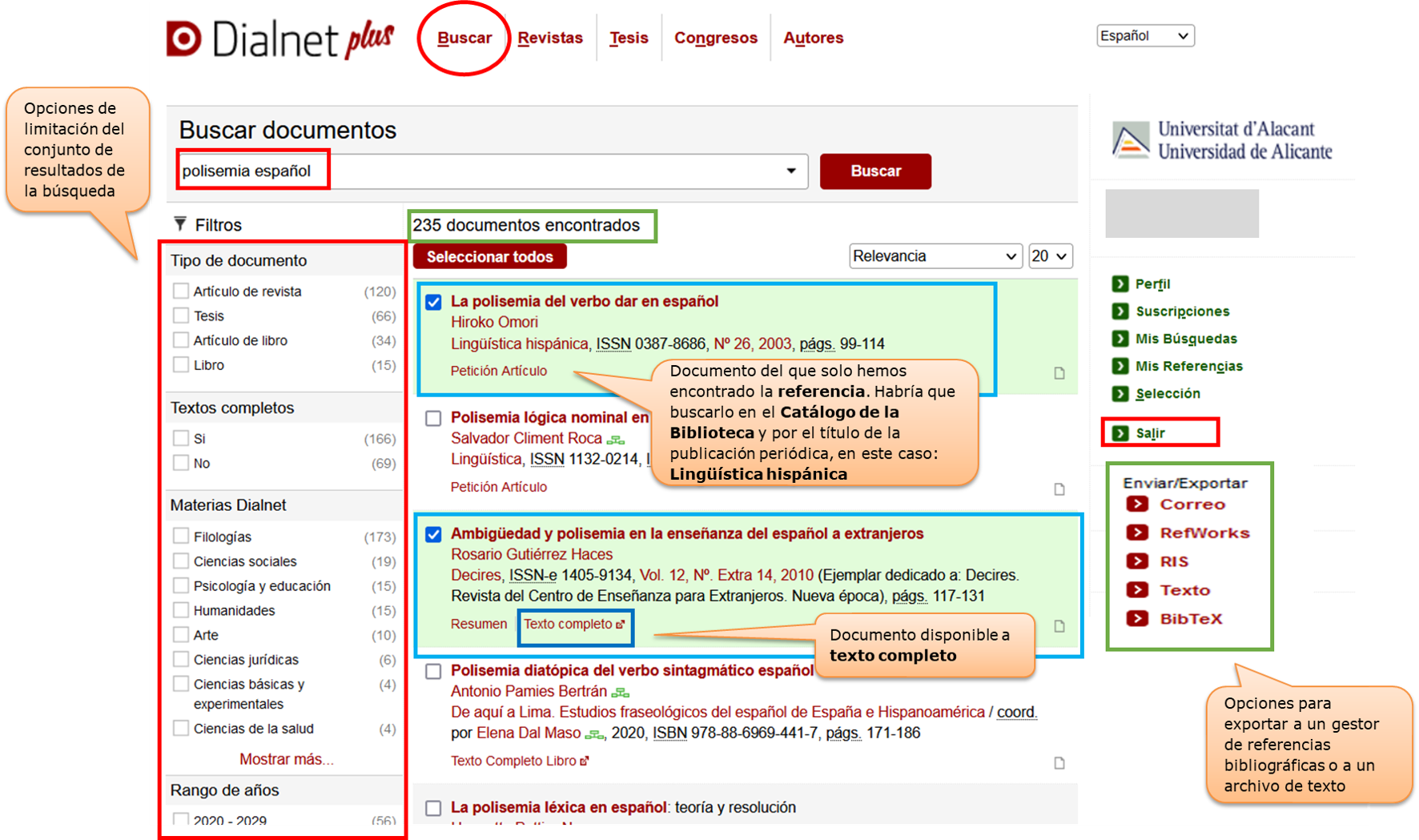
Task: Open the Revistas navigation tab
Action: 550,38
